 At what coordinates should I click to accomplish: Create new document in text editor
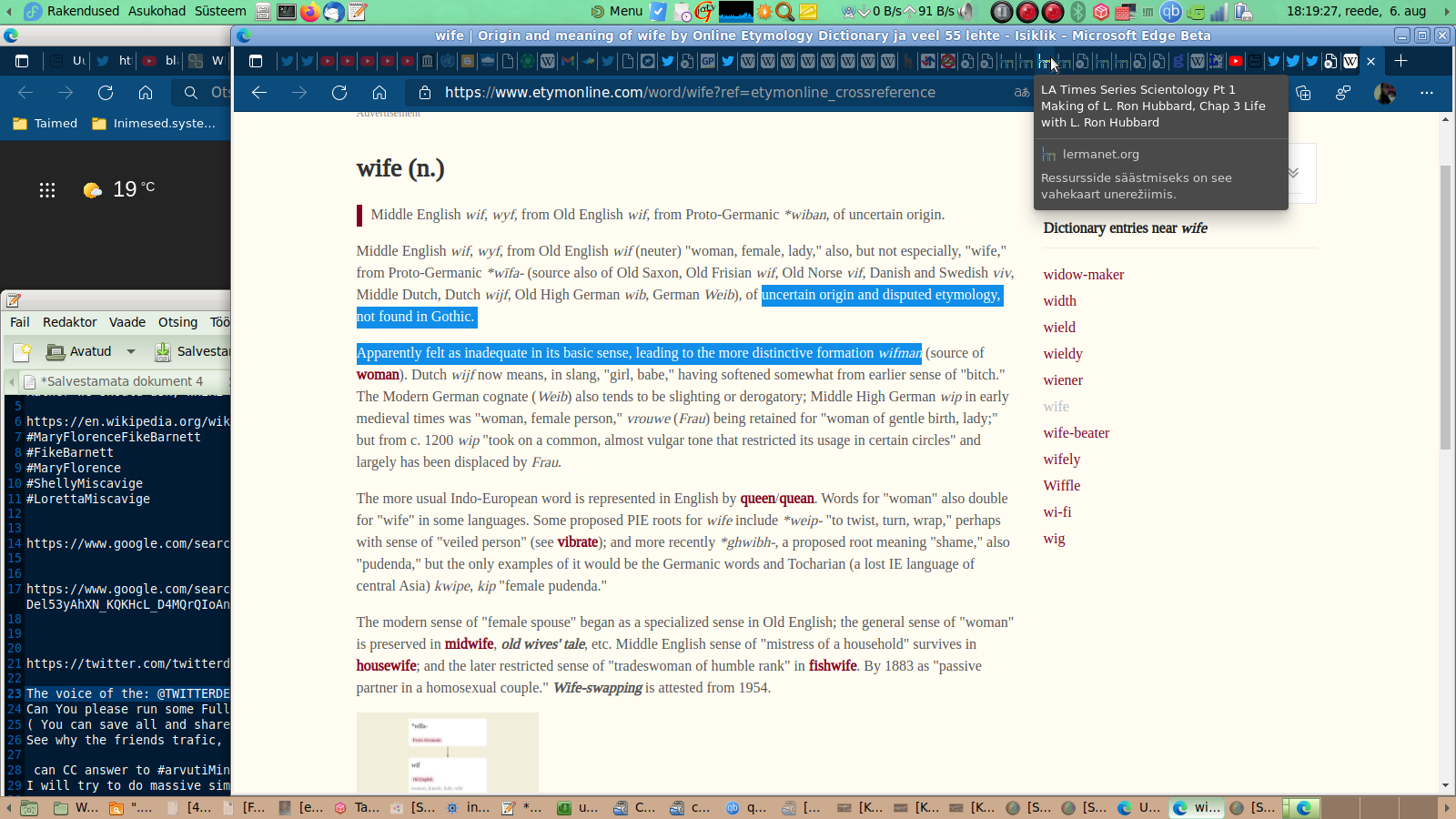click(x=23, y=351)
